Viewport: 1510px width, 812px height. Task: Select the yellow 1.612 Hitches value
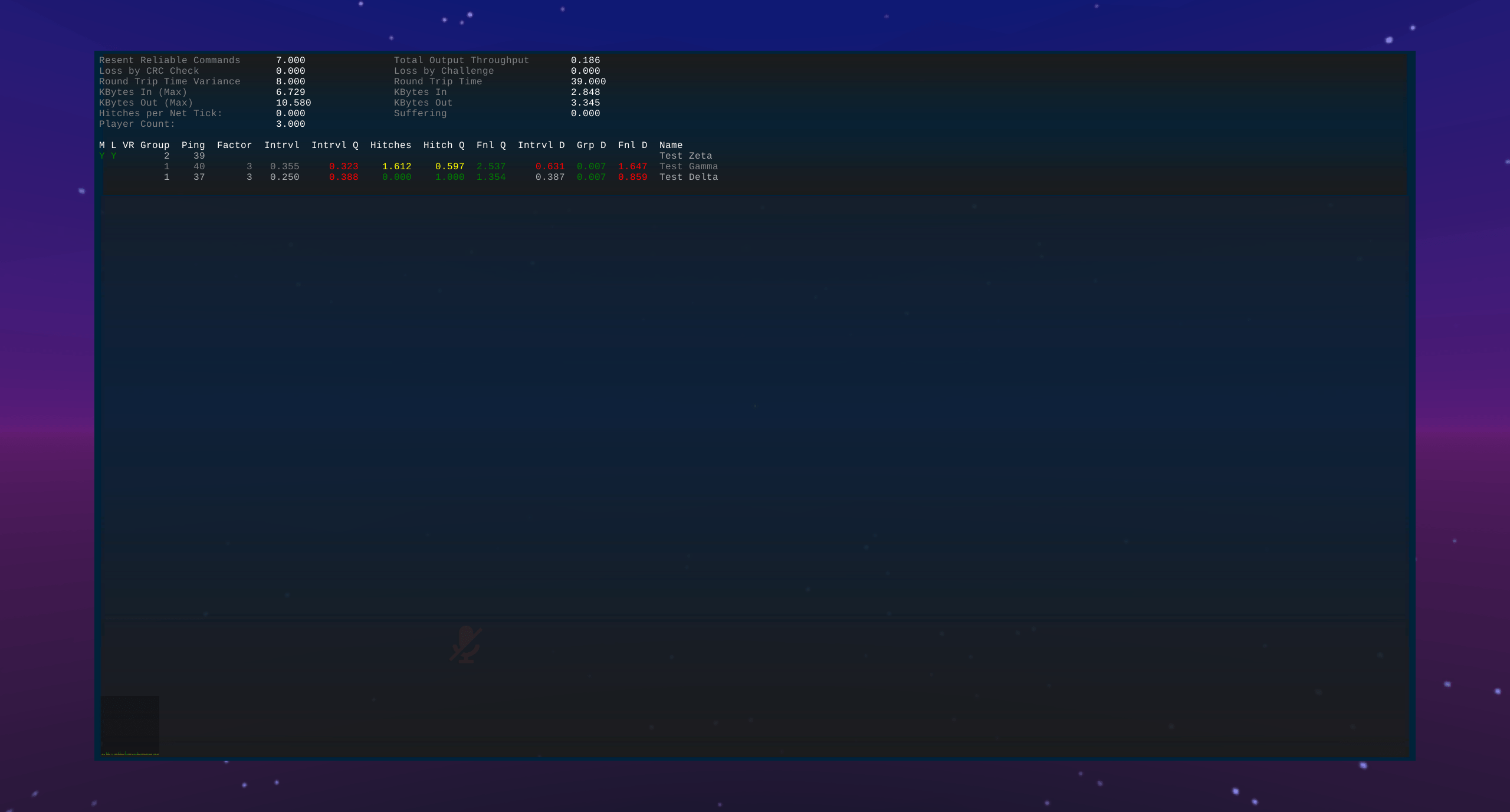[397, 166]
